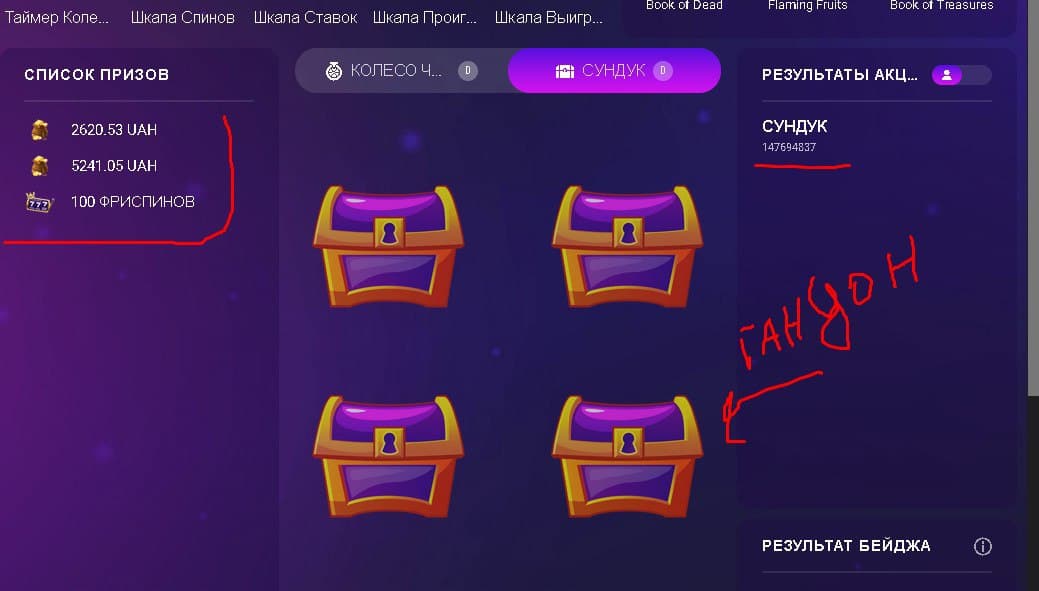The image size is (1039, 591).
Task: Click the 777 slot icon for 100 Фриспинов
Action: point(38,202)
